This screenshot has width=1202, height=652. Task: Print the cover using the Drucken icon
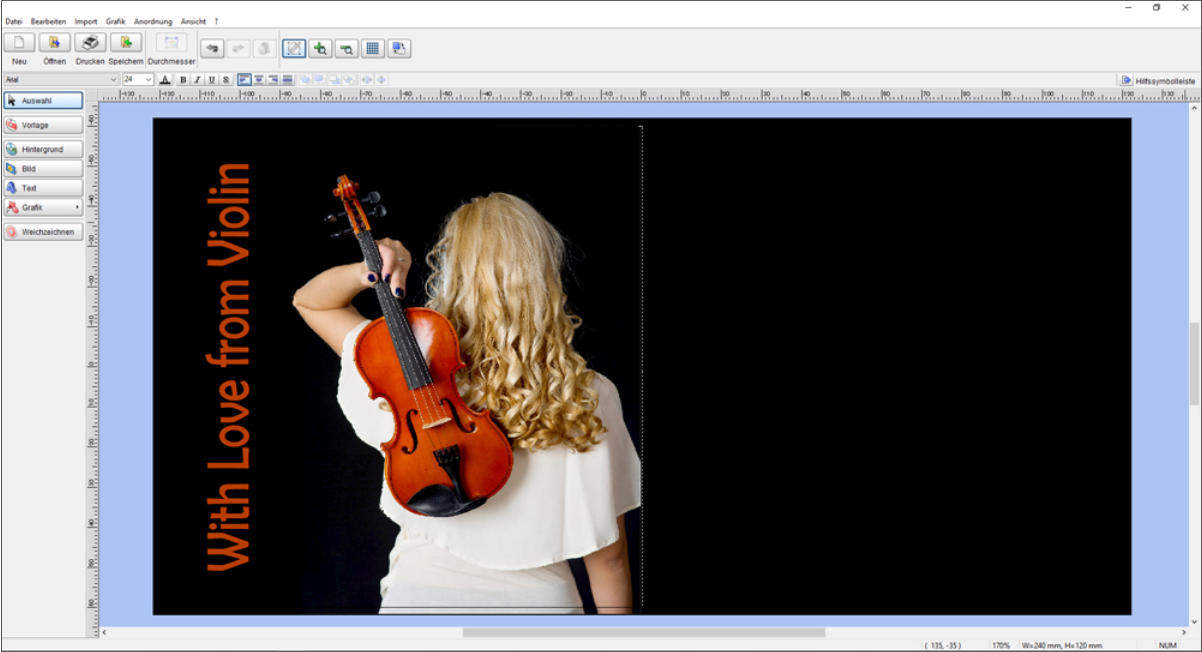pyautogui.click(x=90, y=43)
